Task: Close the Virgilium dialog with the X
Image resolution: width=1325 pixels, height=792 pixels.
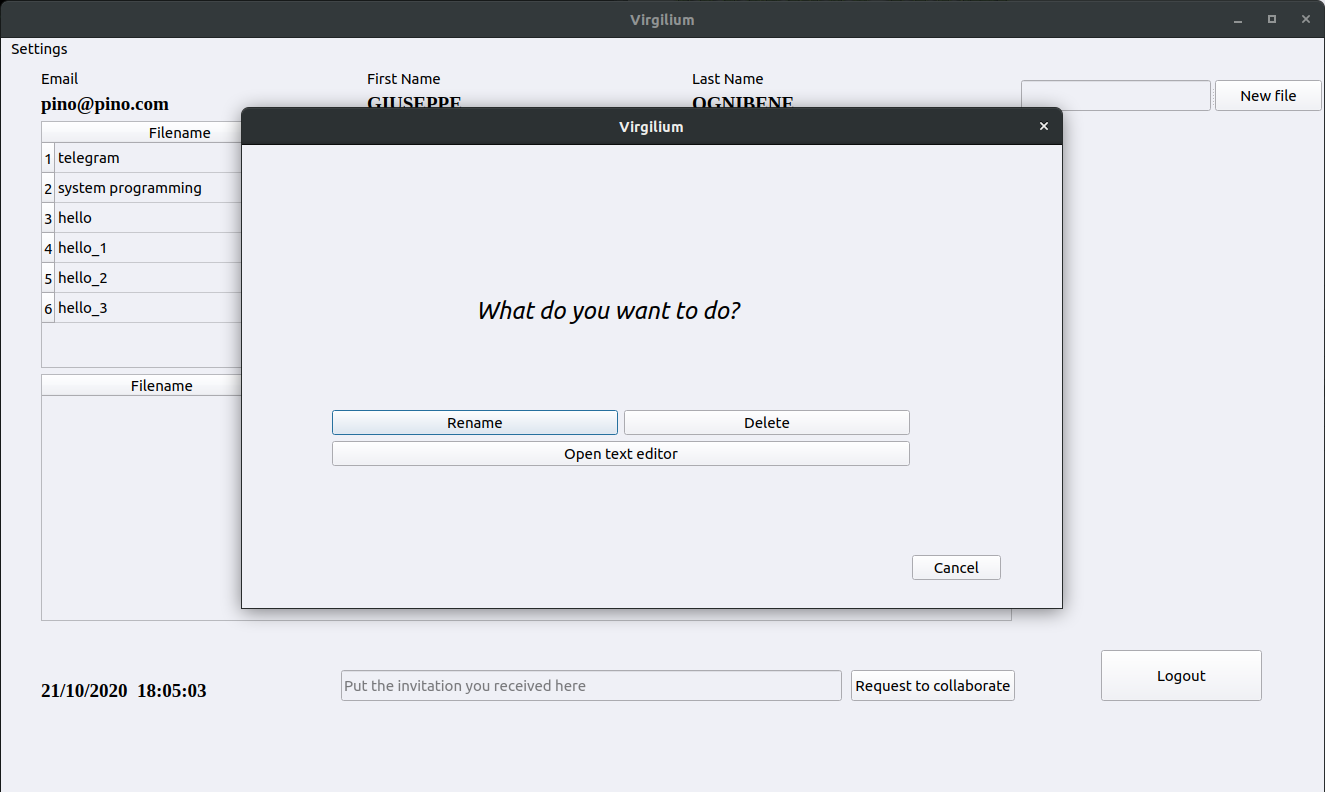Action: [1044, 126]
